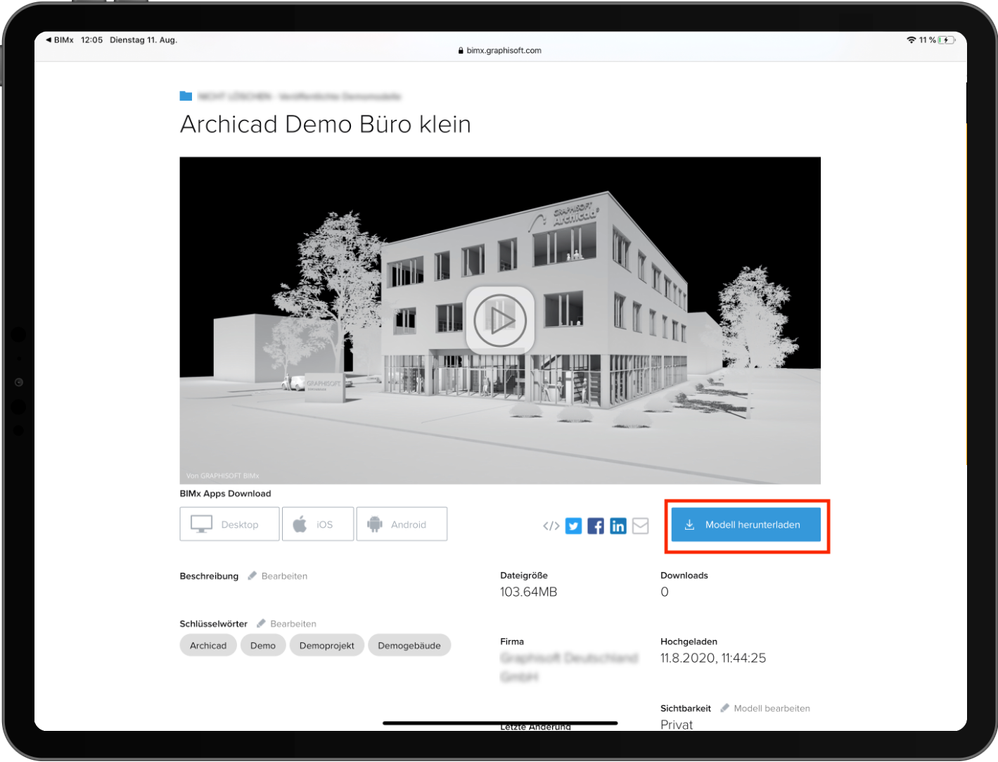Image resolution: width=998 pixels, height=762 pixels.
Task: Select the Demogebäude keyword tag
Action: click(409, 646)
